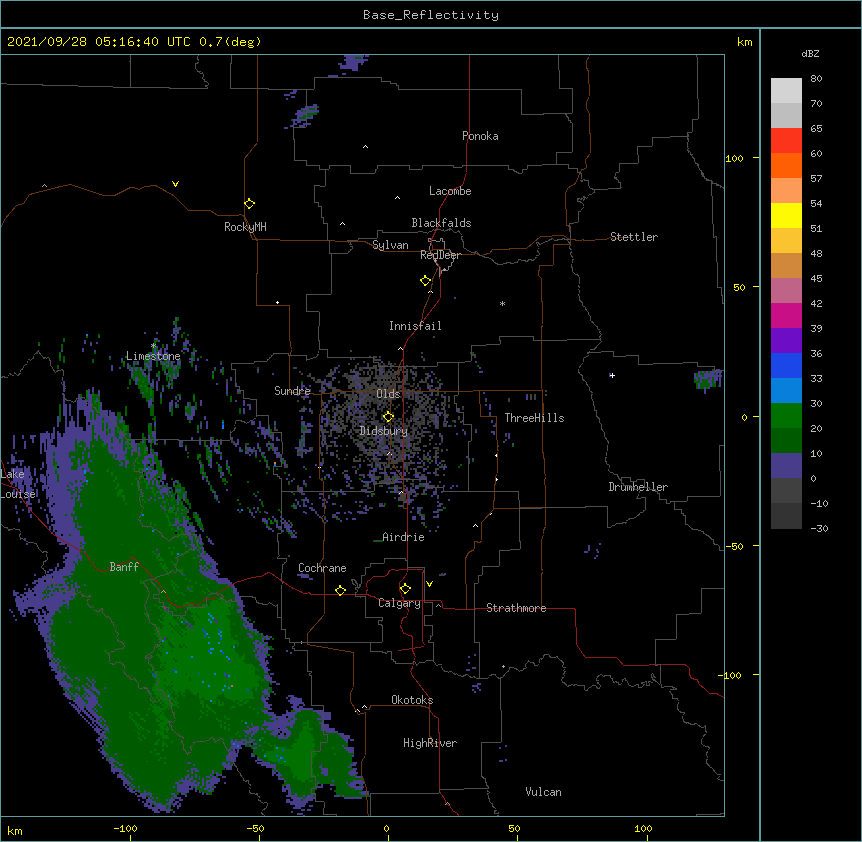Screen dimensions: 862x842
Task: Select the magenta 42 dBZ color swatch
Action: tap(786, 315)
